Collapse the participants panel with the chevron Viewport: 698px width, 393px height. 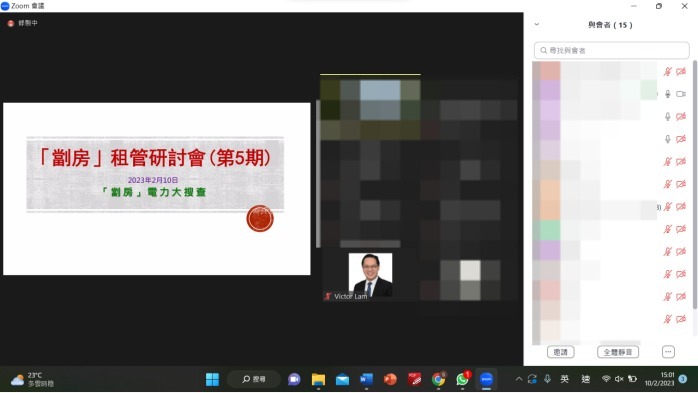pyautogui.click(x=537, y=24)
